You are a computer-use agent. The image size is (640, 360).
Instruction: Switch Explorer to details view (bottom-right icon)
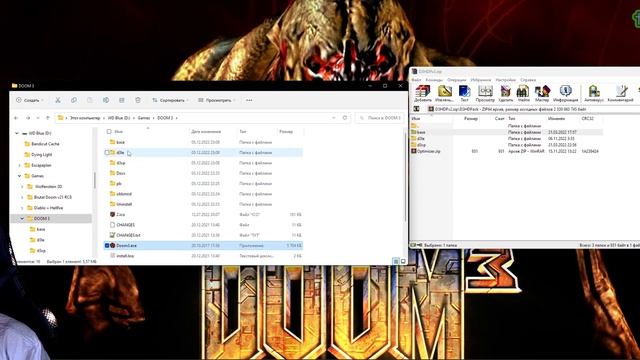(x=396, y=261)
